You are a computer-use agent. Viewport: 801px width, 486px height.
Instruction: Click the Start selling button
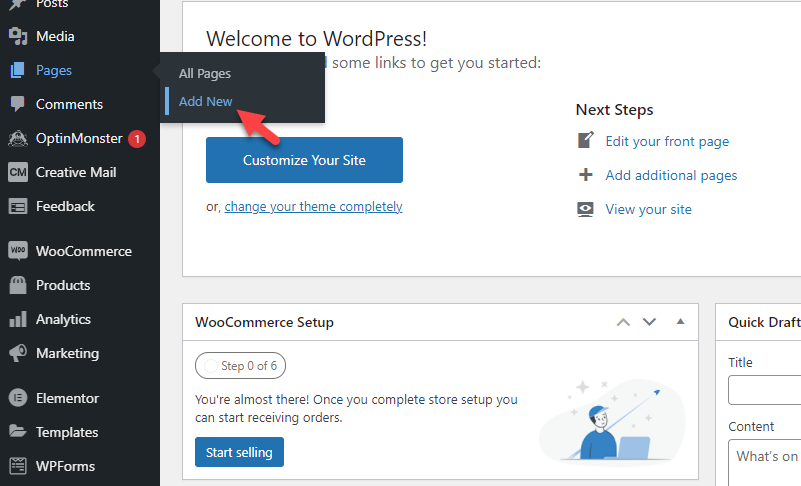point(239,452)
